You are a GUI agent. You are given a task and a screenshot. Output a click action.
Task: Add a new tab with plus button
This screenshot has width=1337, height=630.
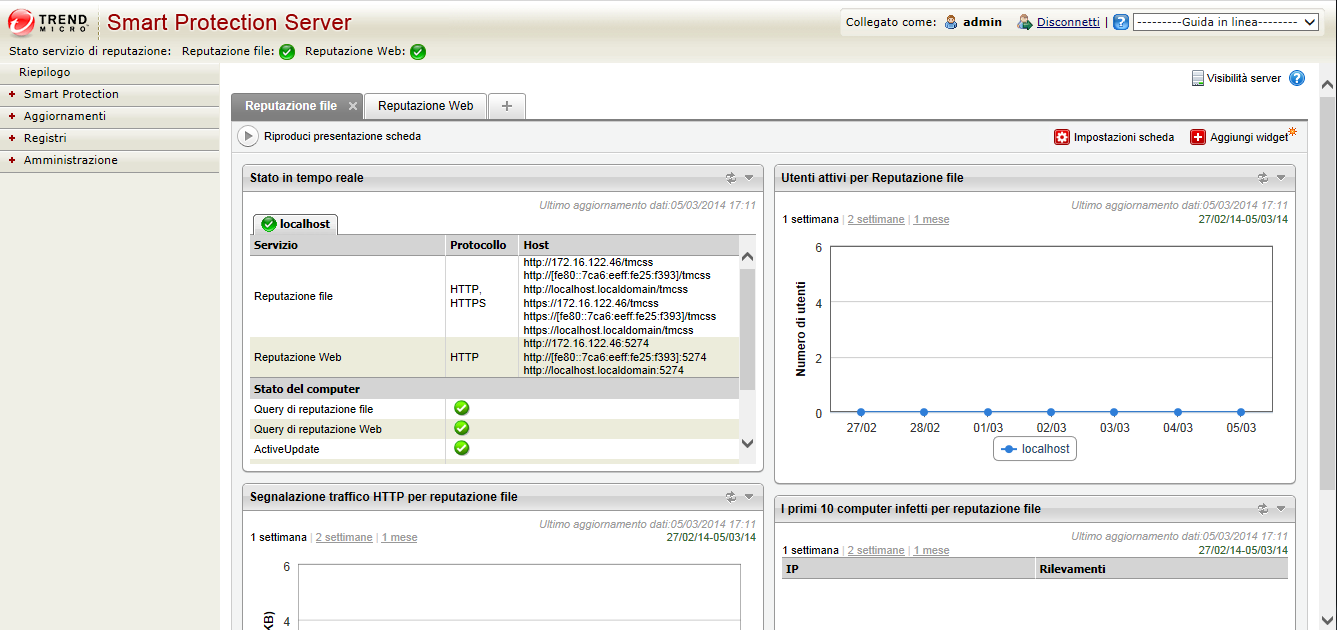[507, 106]
